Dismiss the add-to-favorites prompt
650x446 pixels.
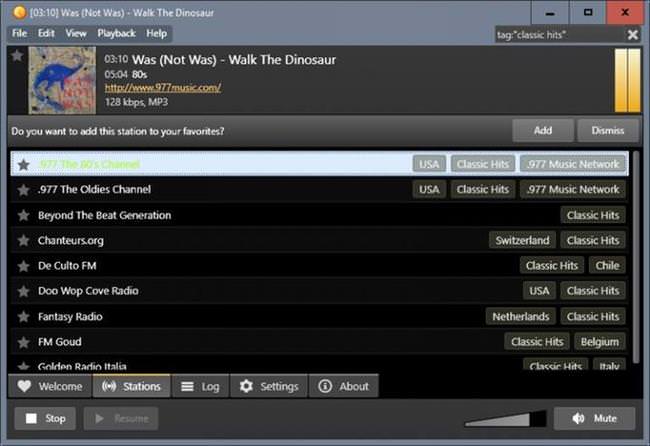point(608,131)
